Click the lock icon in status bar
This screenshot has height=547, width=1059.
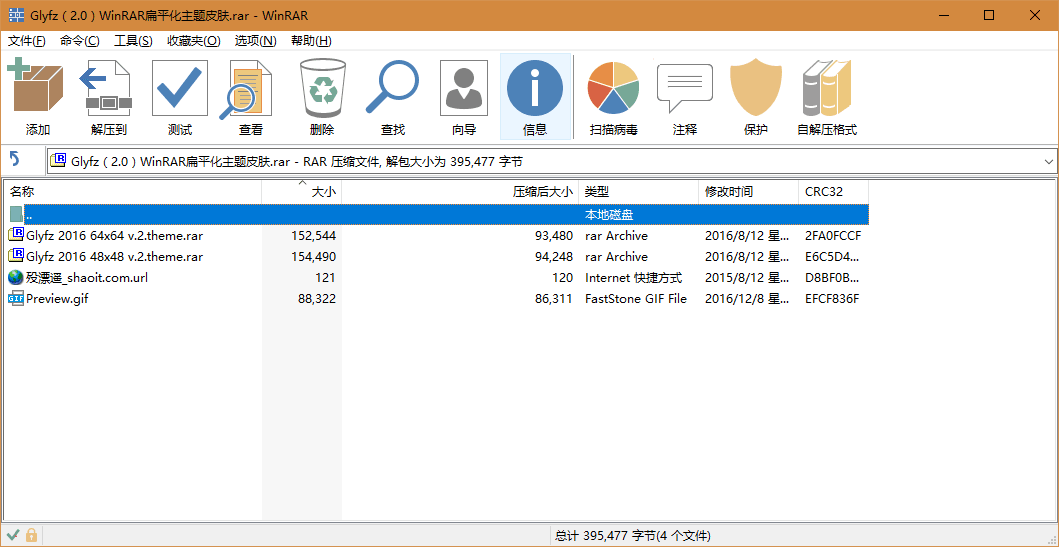[31, 536]
